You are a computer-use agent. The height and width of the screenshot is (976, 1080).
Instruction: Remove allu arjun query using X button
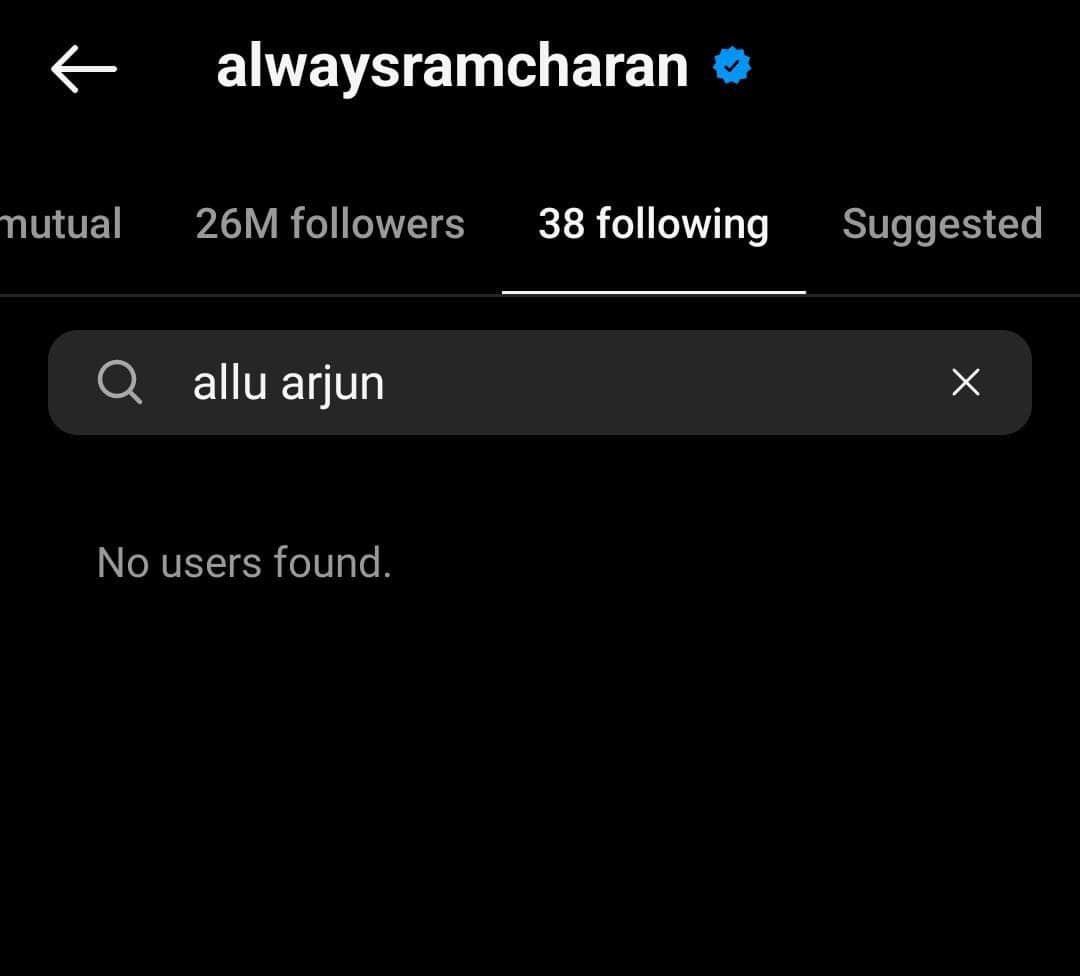[x=966, y=382]
